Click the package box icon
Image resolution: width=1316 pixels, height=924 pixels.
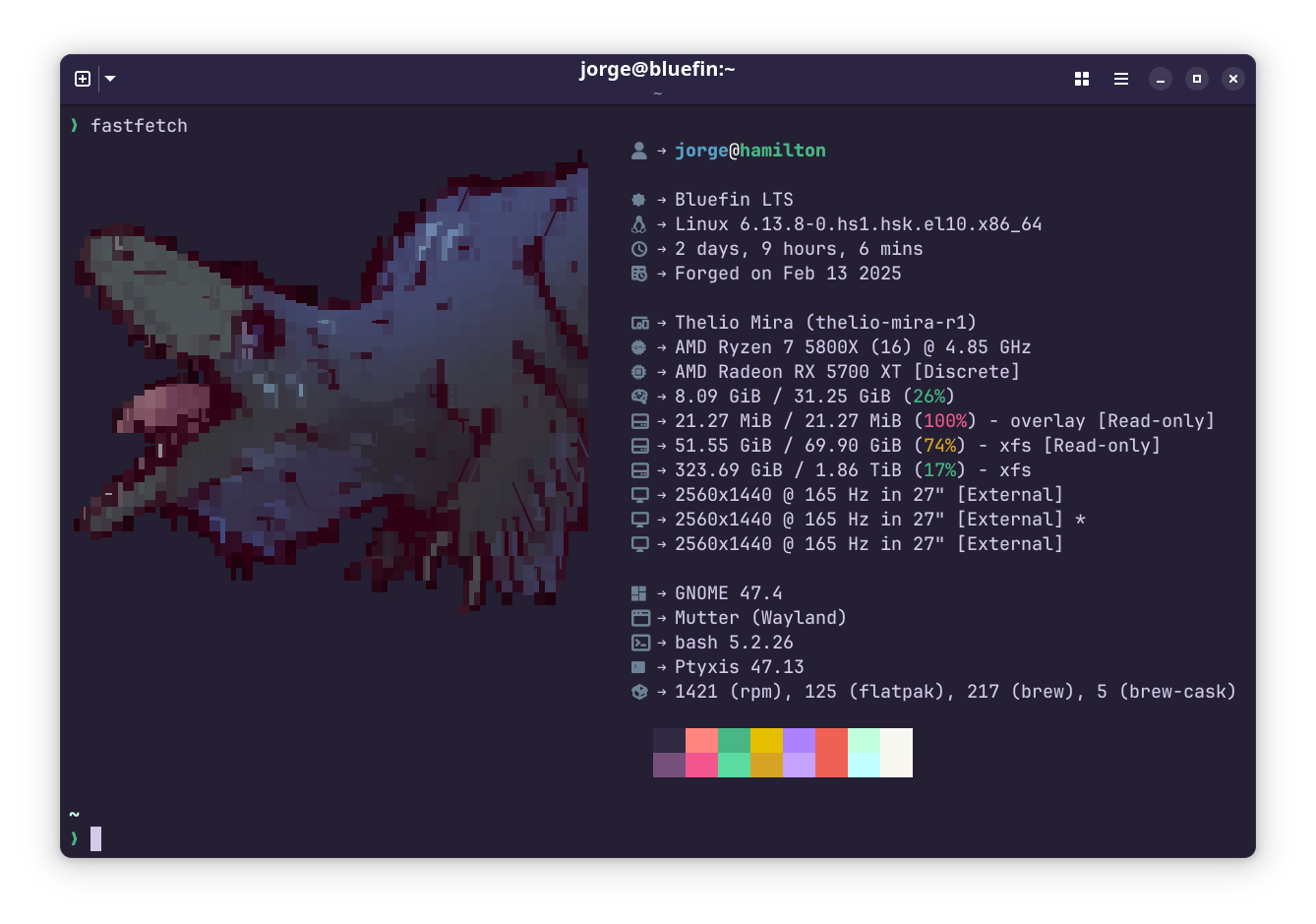[639, 692]
